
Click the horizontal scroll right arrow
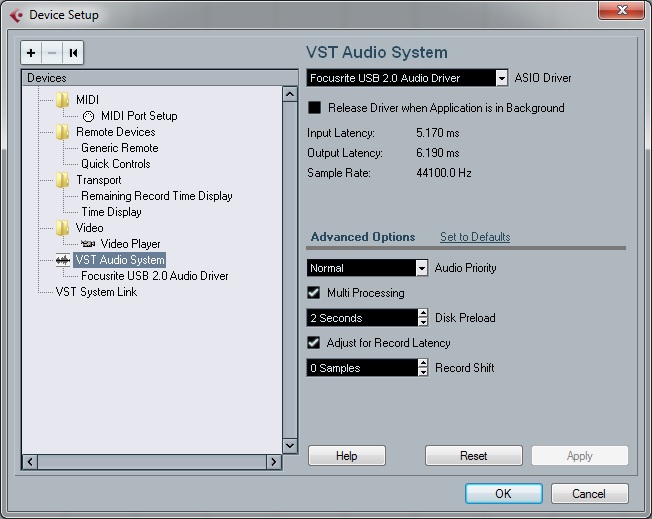(x=273, y=462)
